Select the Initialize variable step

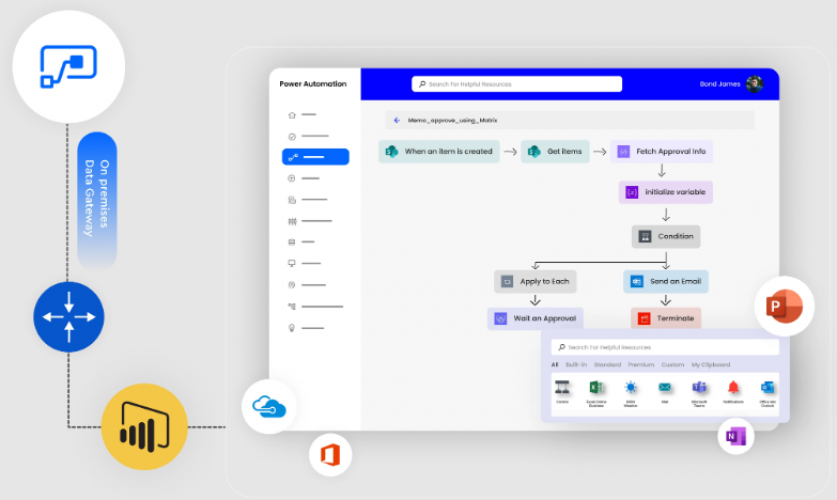pos(666,192)
